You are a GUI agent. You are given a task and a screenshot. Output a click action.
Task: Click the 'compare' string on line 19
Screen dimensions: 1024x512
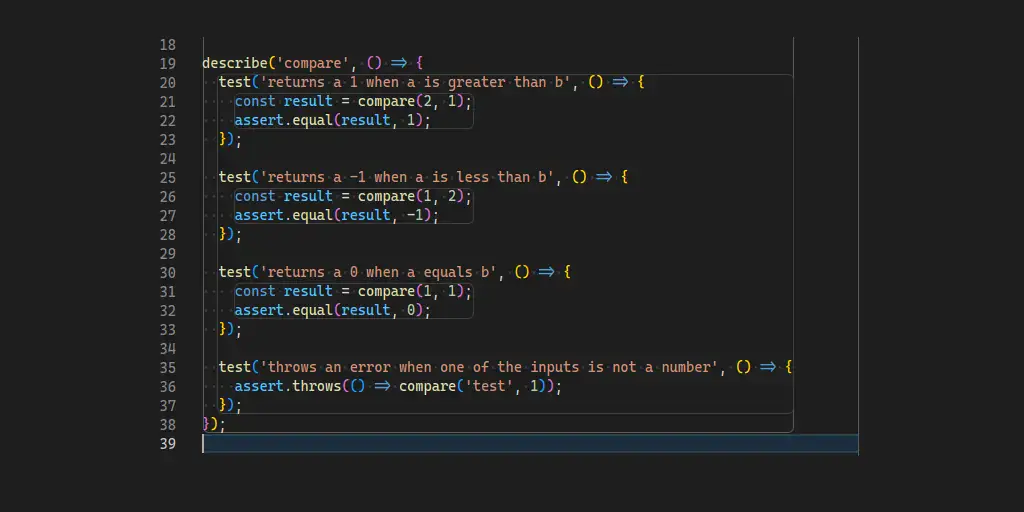[x=313, y=64]
